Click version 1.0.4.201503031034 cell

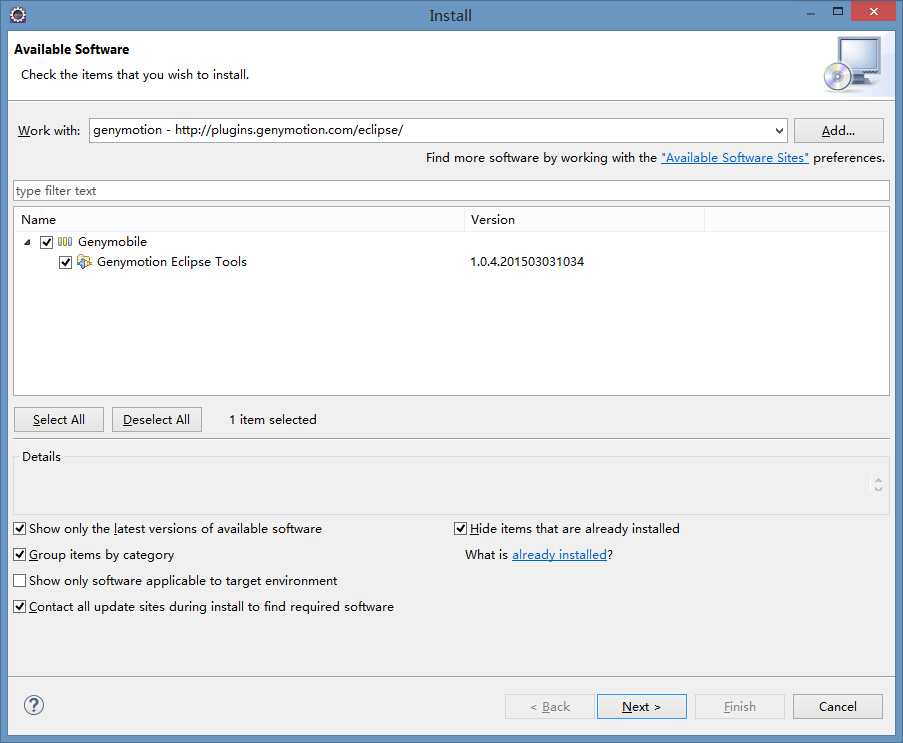[x=527, y=262]
